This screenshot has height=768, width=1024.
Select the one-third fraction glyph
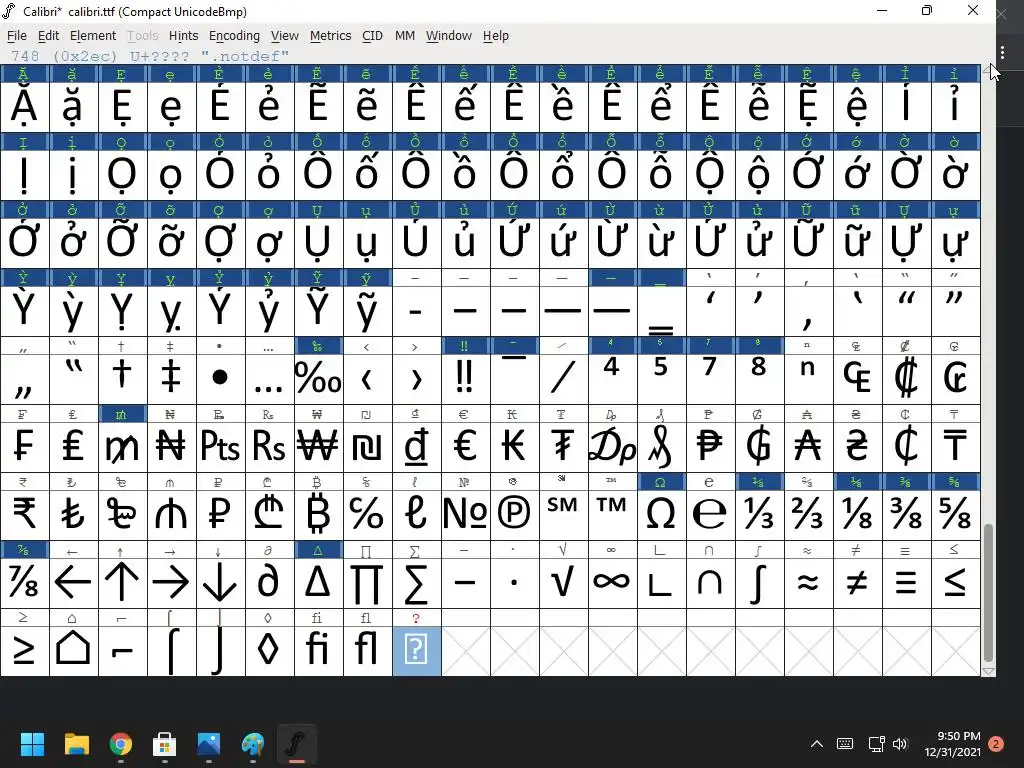point(759,515)
